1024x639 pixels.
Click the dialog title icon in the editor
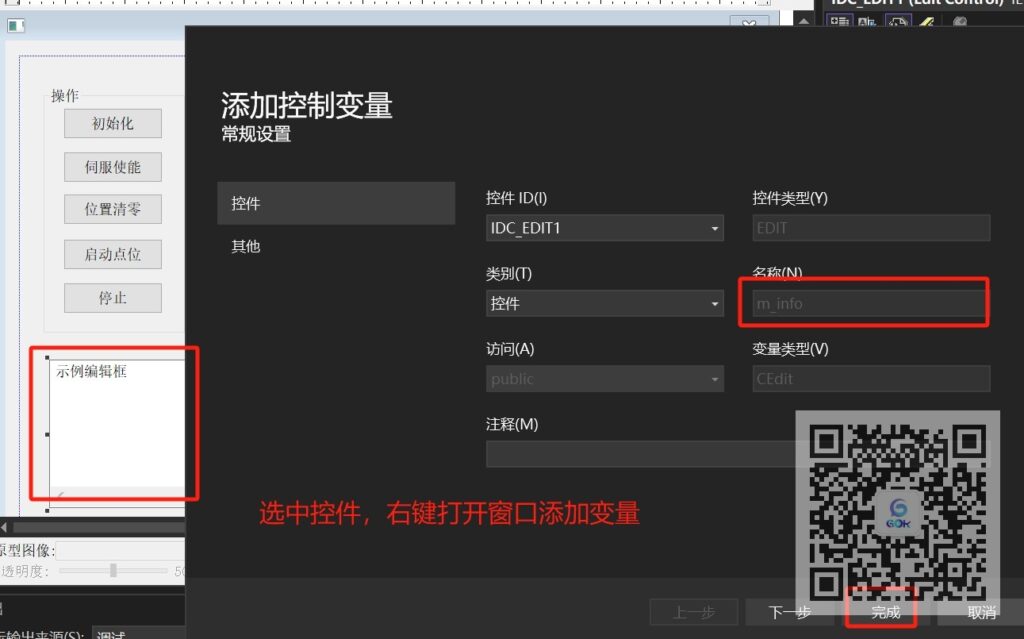16,25
